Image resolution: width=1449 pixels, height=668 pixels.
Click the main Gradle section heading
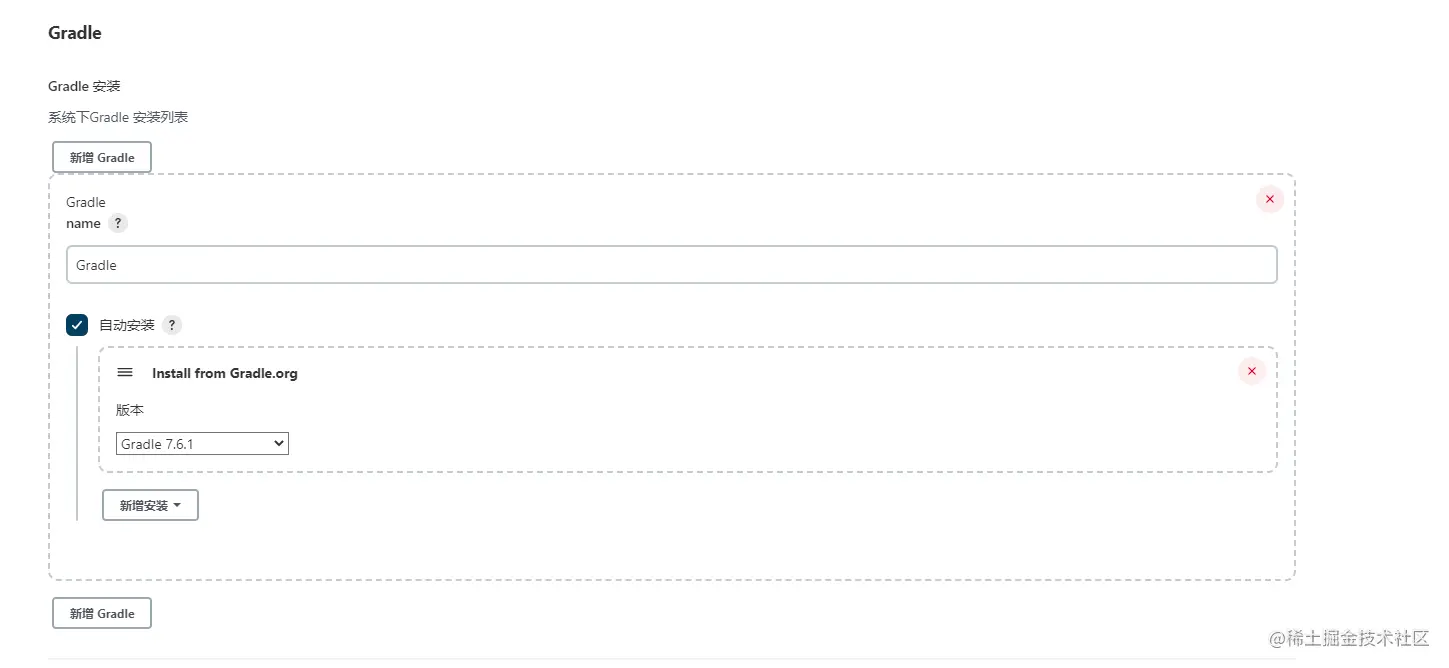point(75,33)
